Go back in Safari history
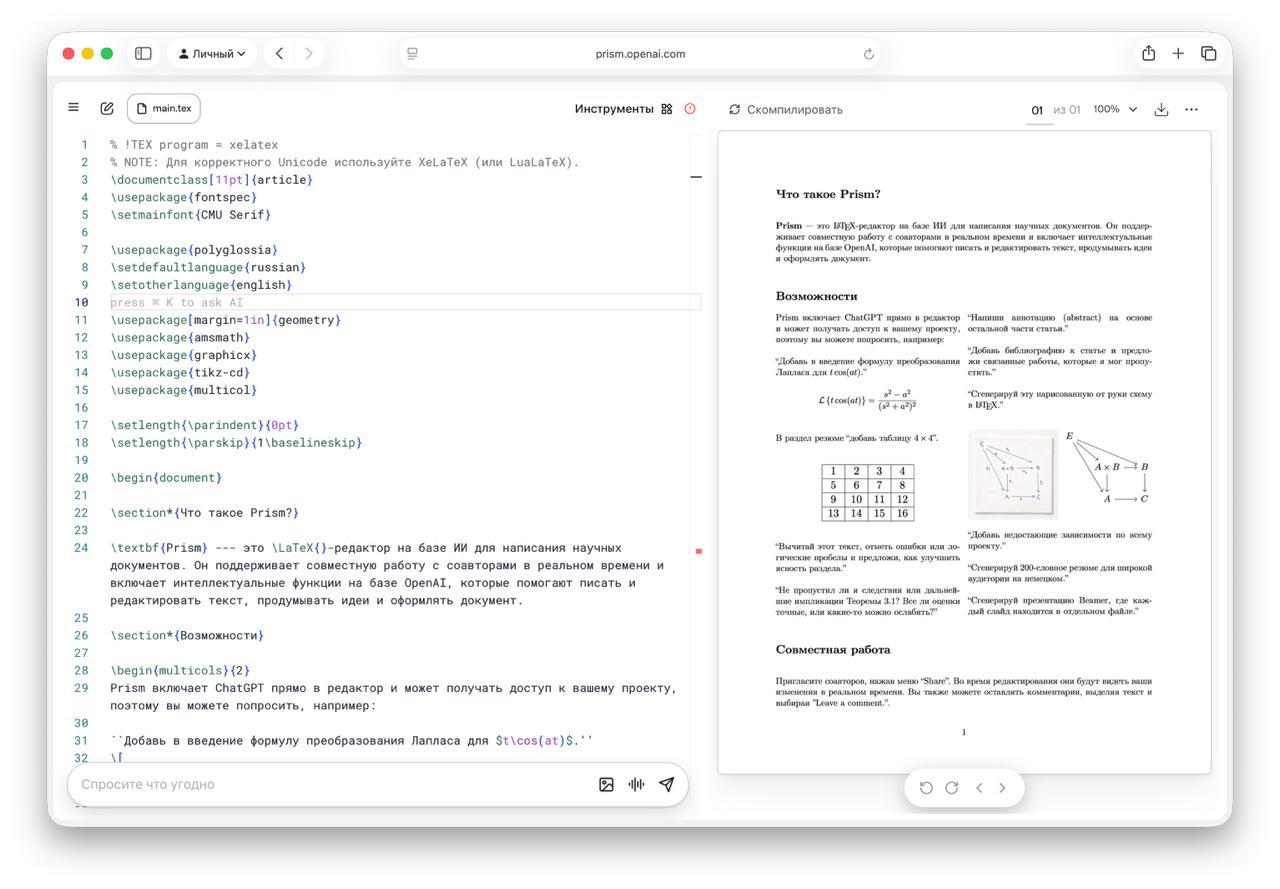This screenshot has height=889, width=1280. coord(279,54)
